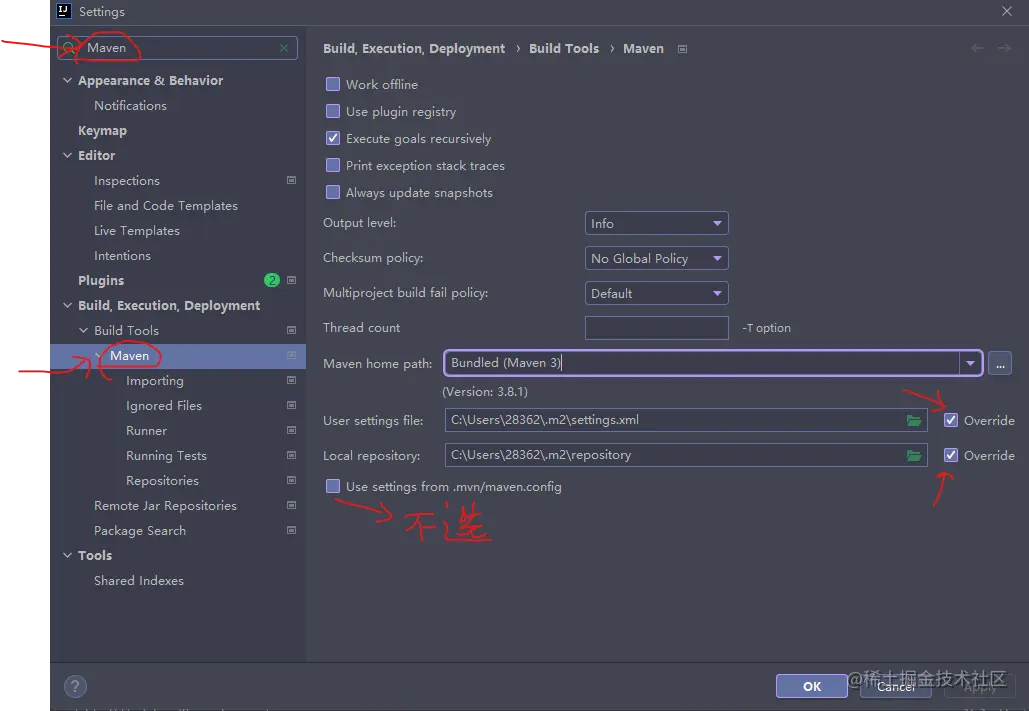Click the Maven home path text field

701,363
